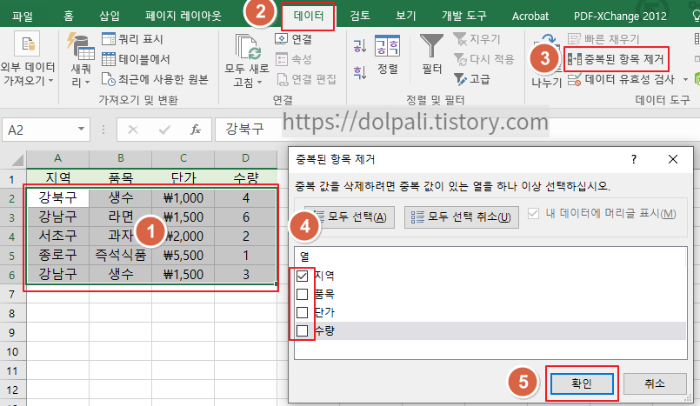Viewport: 700px width, 406px height.
Task: Click the formula bar cancel X icon
Action: point(133,130)
